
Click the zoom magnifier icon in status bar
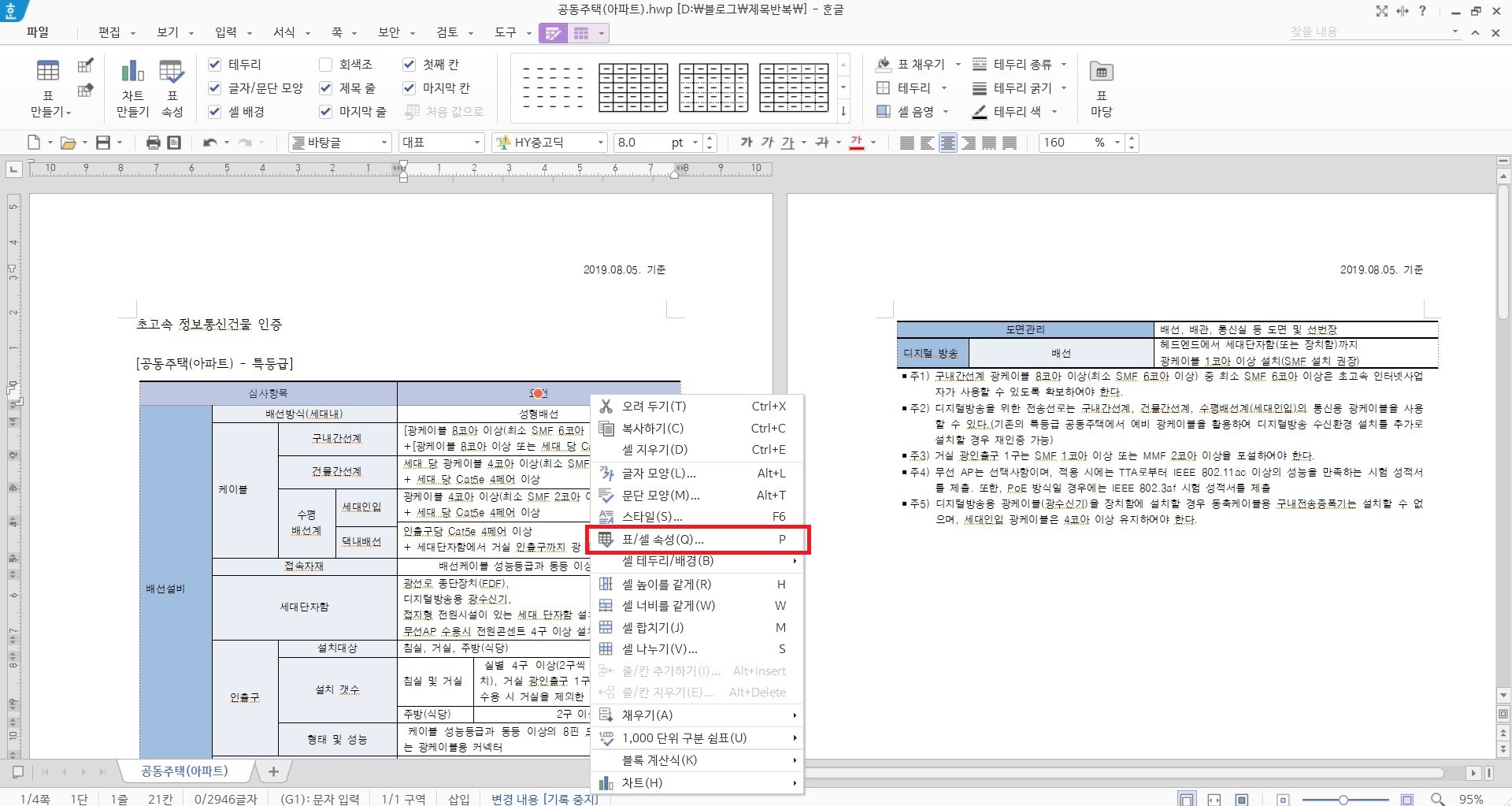click(x=1438, y=800)
